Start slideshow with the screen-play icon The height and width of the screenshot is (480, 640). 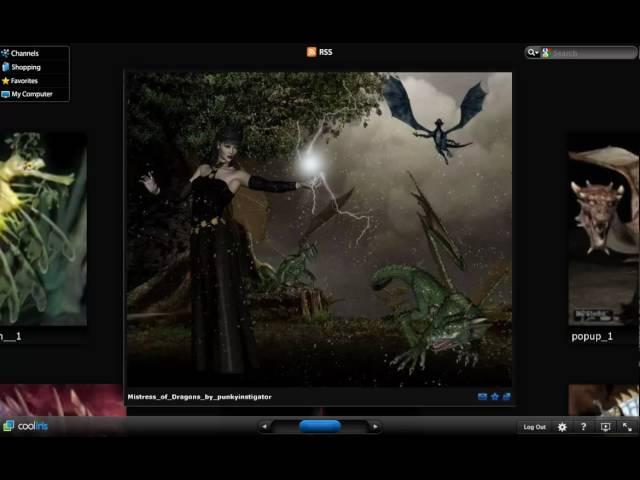(x=605, y=427)
